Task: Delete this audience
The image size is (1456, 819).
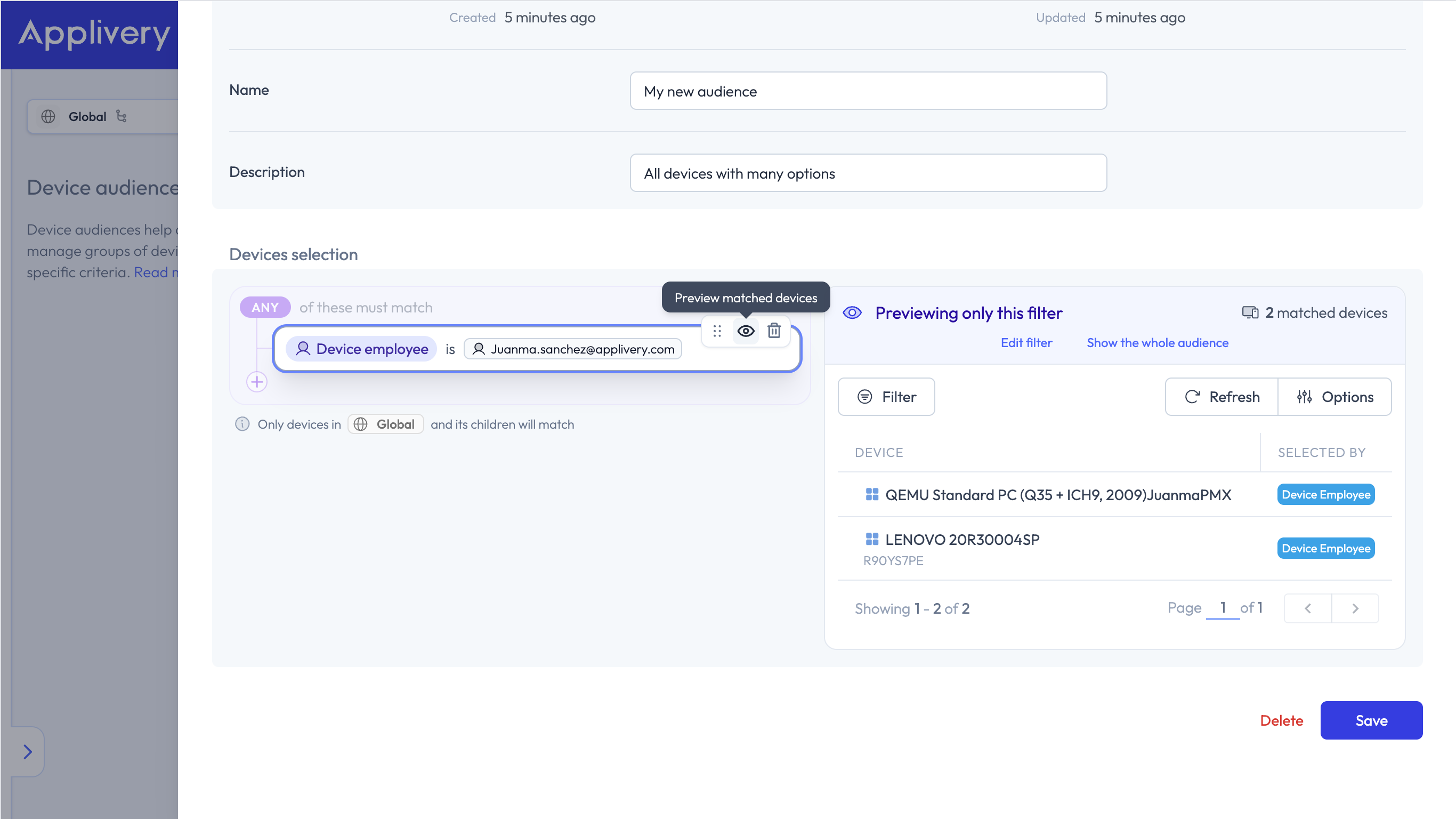Action: [1281, 720]
